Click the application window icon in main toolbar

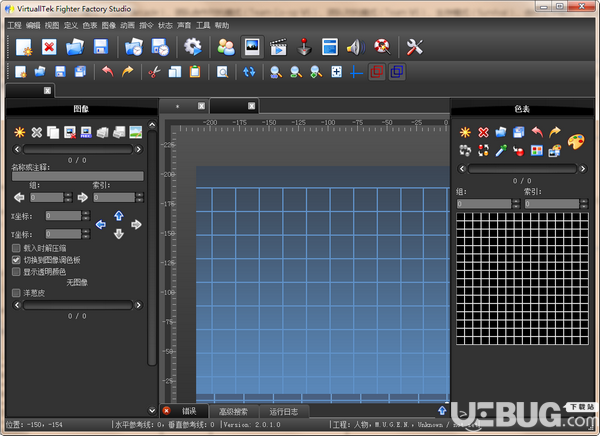(x=330, y=47)
